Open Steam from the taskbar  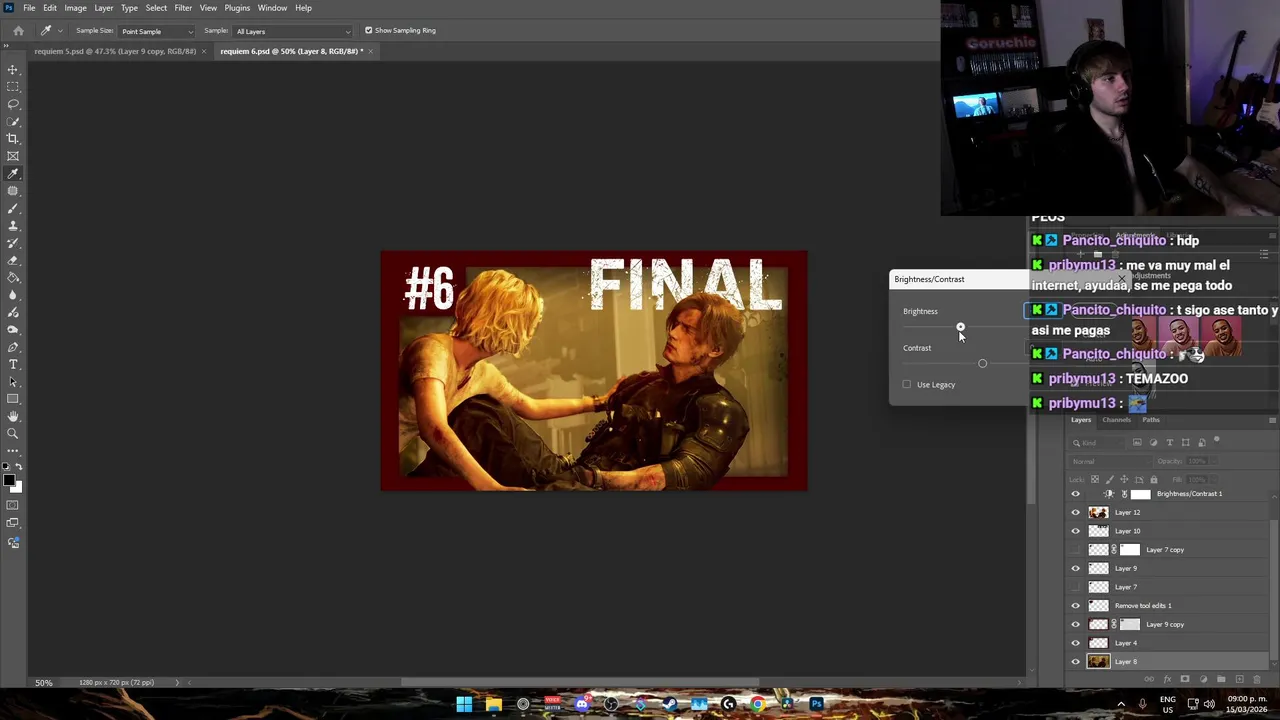point(670,704)
